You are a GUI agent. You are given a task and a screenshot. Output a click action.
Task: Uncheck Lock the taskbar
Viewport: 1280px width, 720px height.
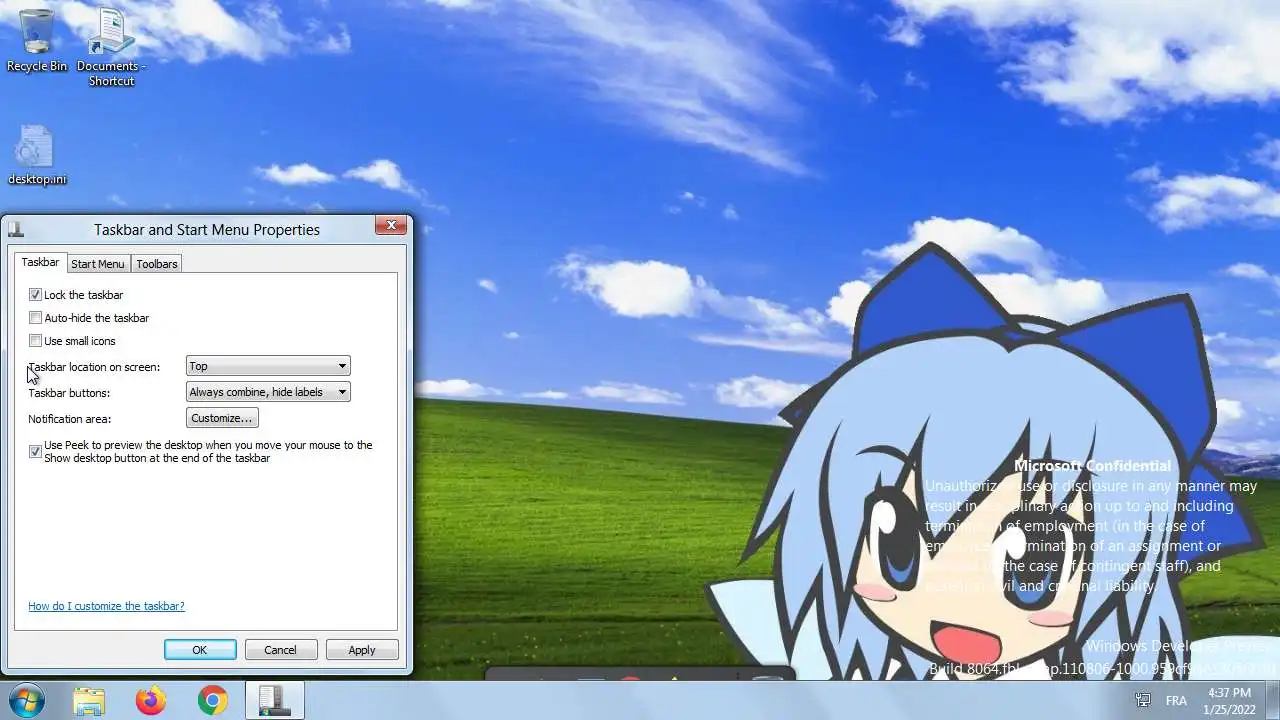coord(36,295)
